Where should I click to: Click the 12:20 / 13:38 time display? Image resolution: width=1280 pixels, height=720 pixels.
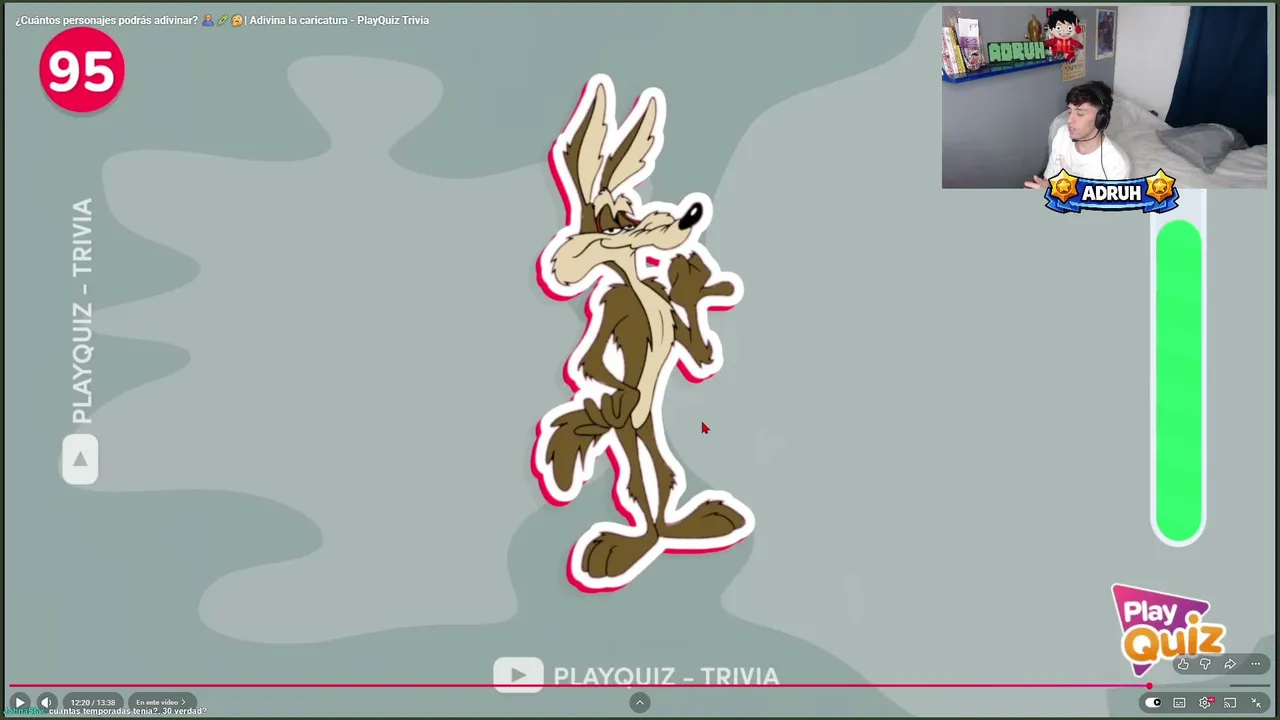pos(93,702)
